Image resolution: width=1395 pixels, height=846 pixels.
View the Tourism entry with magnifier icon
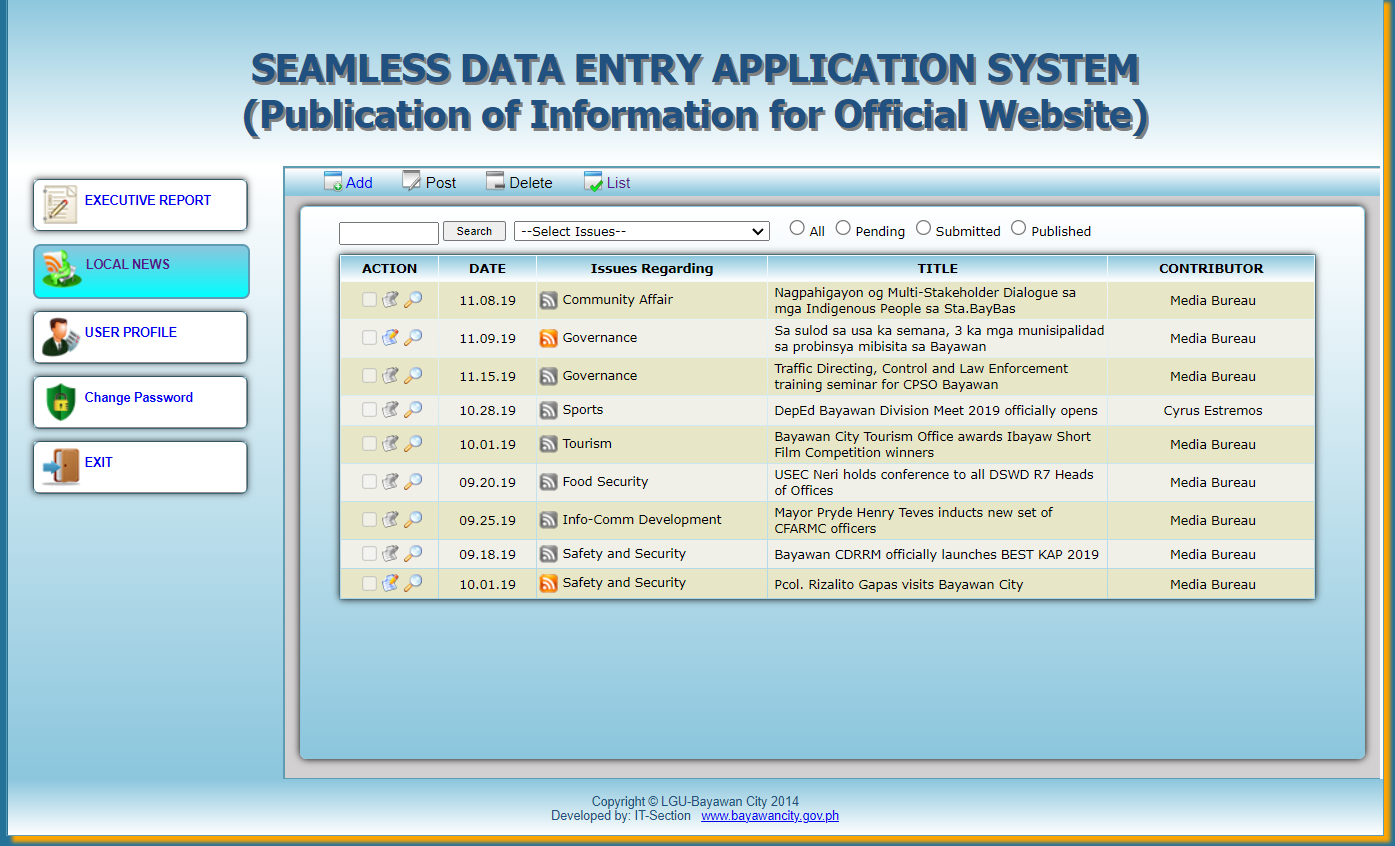(x=413, y=443)
